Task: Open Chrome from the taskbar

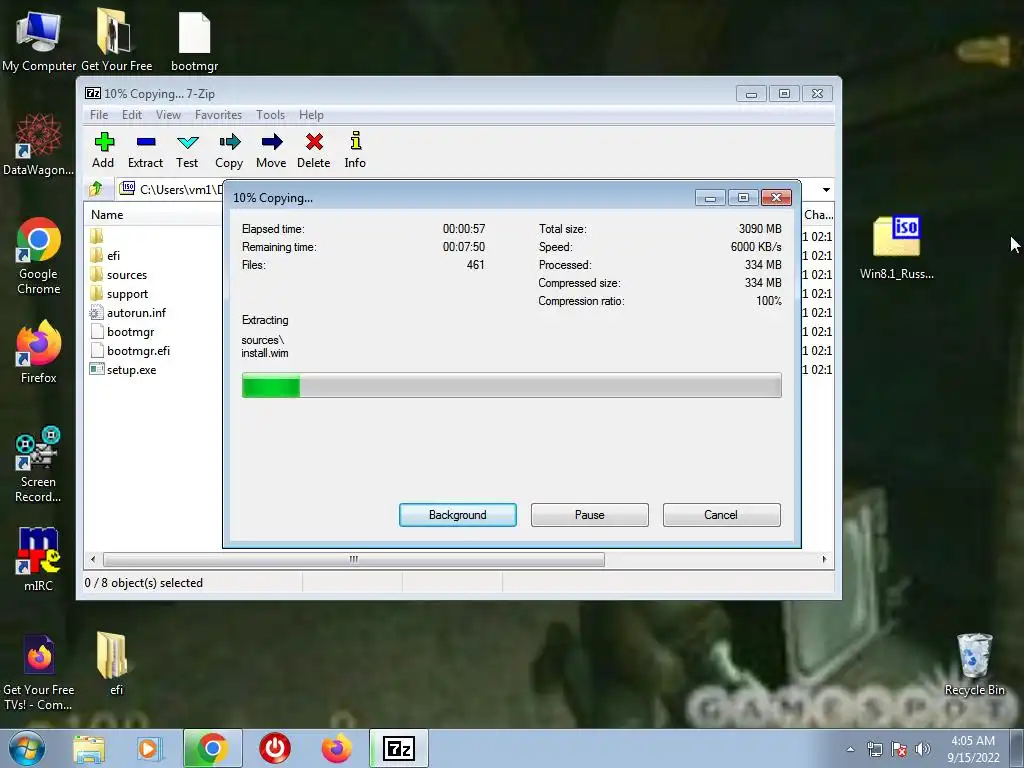Action: click(213, 748)
